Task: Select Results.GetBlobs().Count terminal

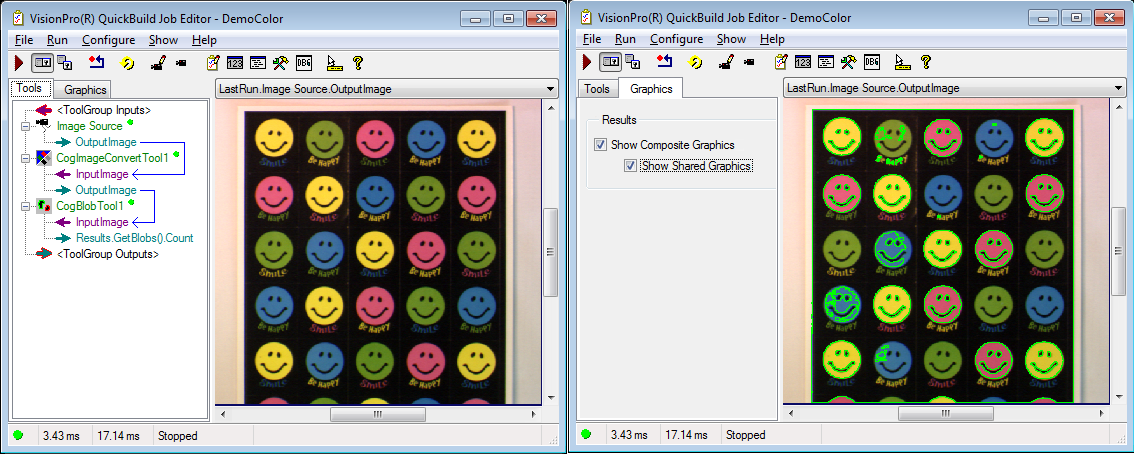Action: pyautogui.click(x=135, y=238)
